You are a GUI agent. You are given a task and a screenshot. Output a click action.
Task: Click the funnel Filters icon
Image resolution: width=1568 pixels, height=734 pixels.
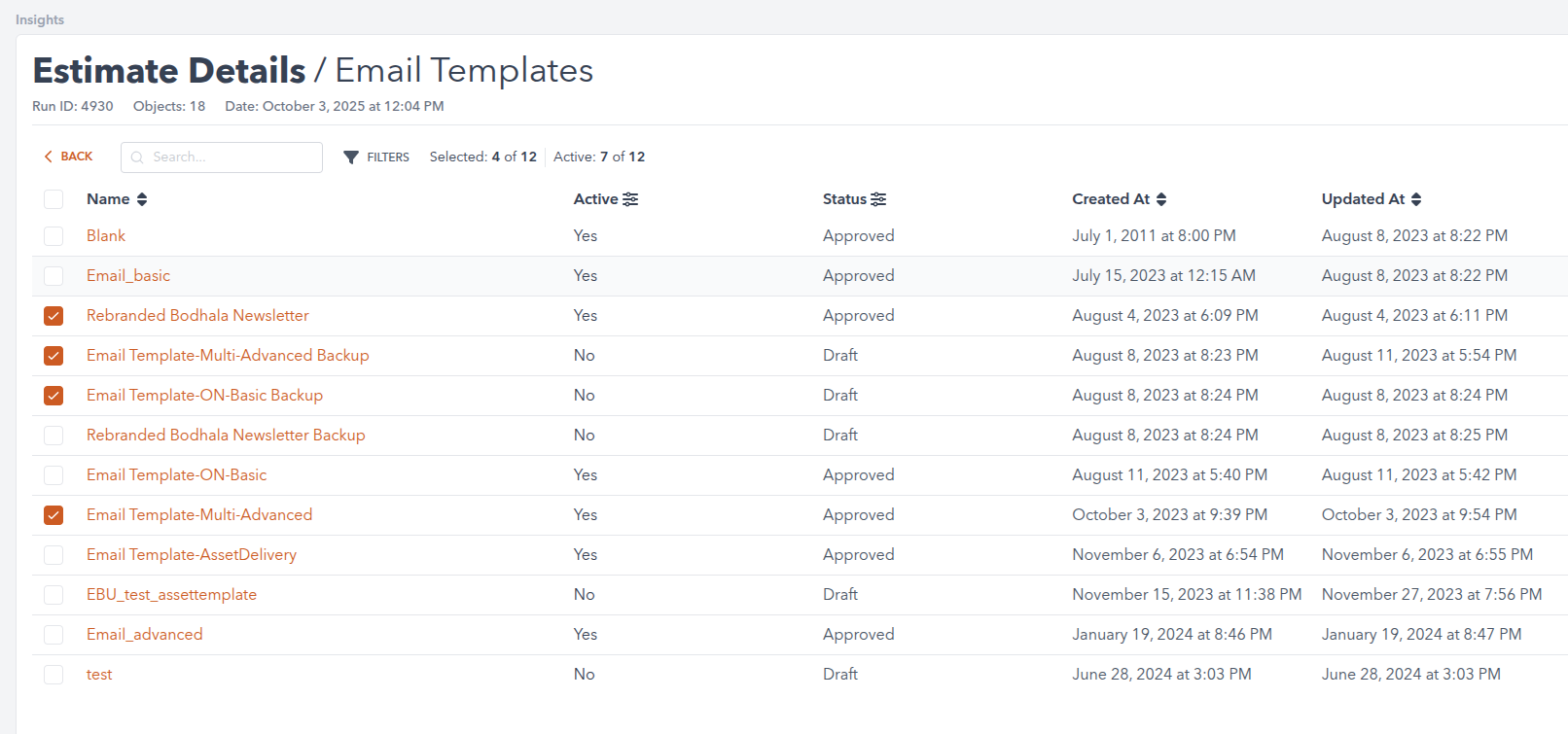tap(351, 157)
